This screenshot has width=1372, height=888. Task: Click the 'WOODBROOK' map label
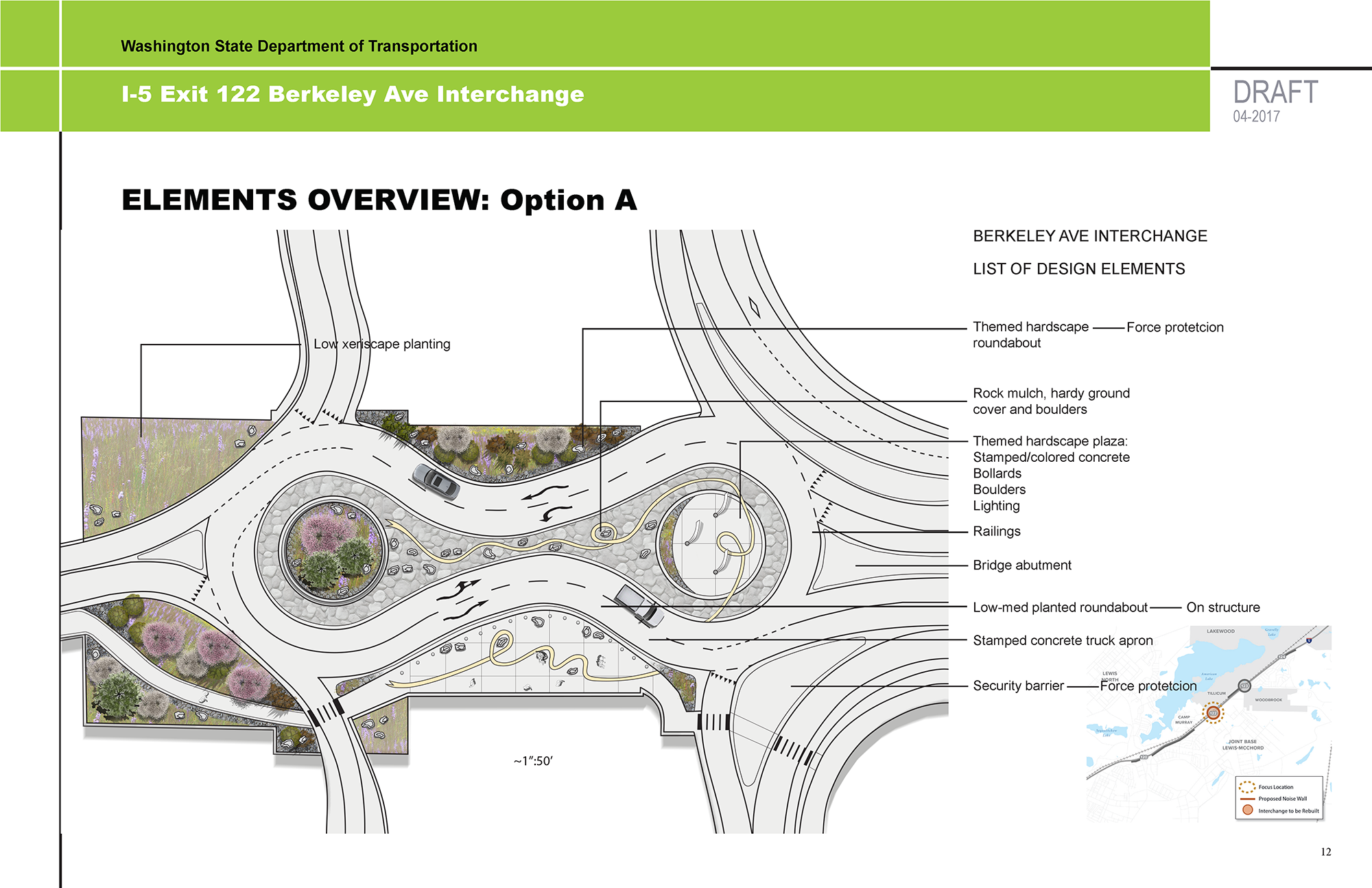pos(1268,700)
